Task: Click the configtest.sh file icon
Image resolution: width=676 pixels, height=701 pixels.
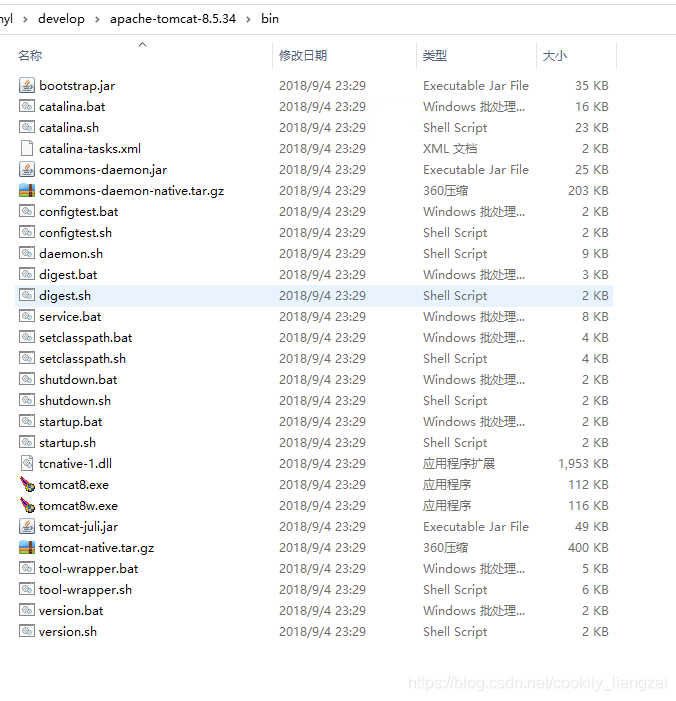Action: (x=27, y=232)
